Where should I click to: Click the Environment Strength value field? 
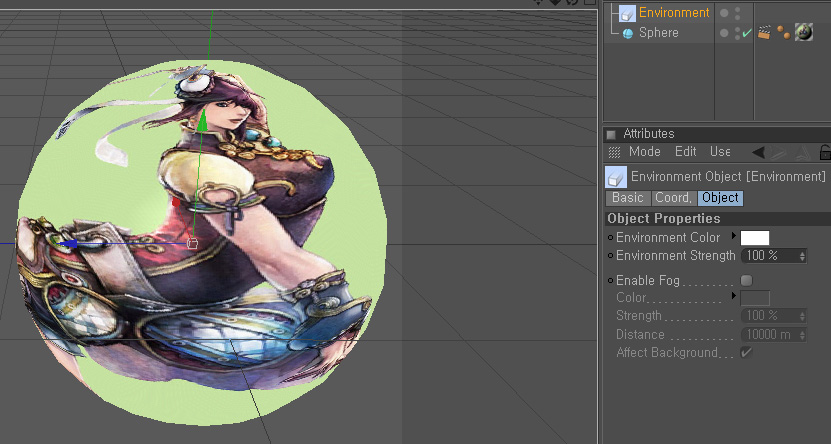768,256
